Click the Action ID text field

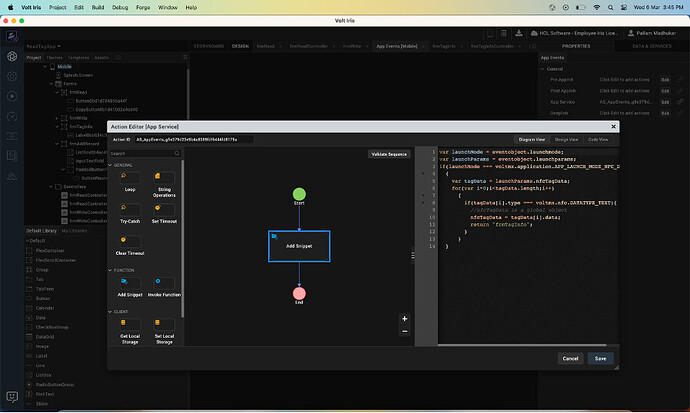[193, 139]
